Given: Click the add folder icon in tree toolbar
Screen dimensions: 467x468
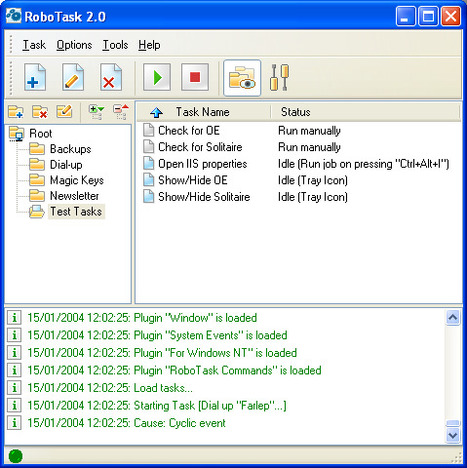Looking at the screenshot, I should 16,112.
